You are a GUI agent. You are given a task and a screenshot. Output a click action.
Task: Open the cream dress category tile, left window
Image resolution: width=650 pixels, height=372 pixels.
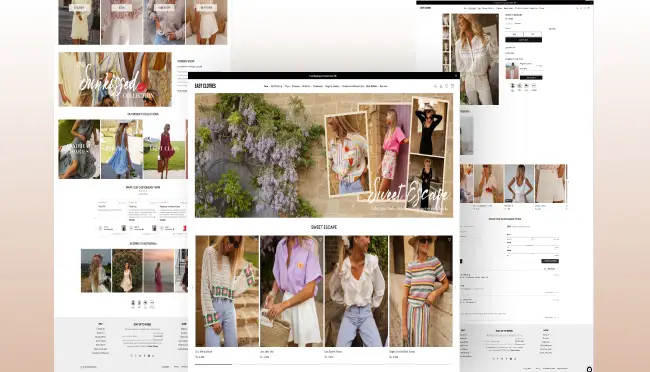click(79, 22)
